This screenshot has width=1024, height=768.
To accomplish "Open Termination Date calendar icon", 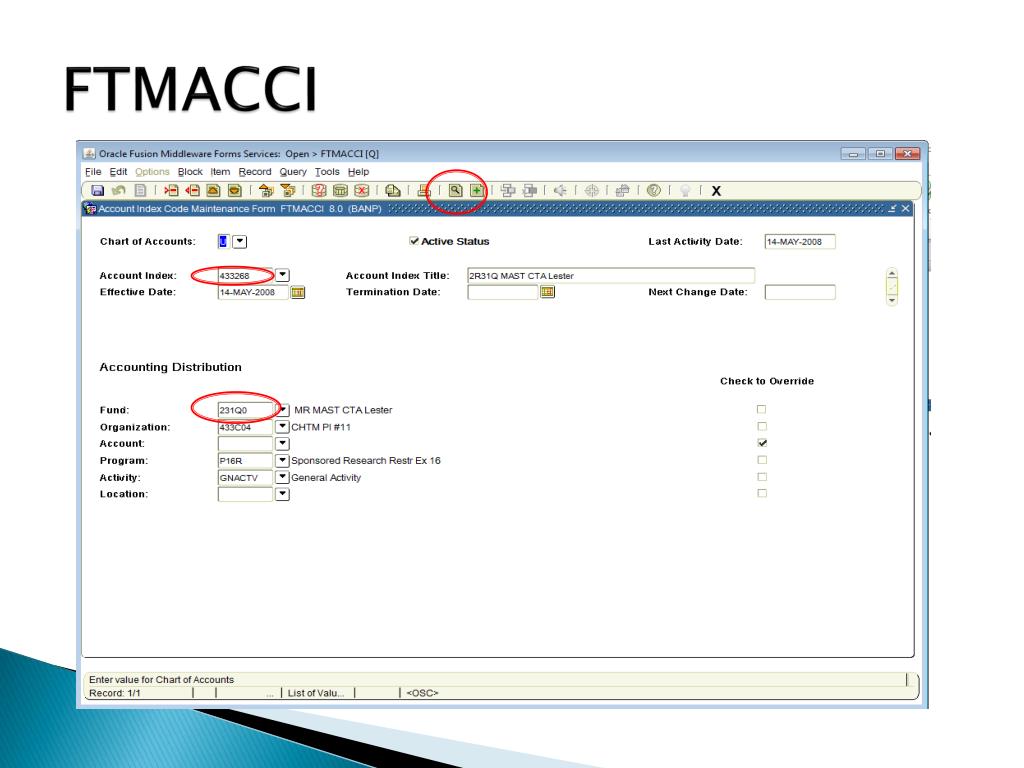I will coord(548,292).
